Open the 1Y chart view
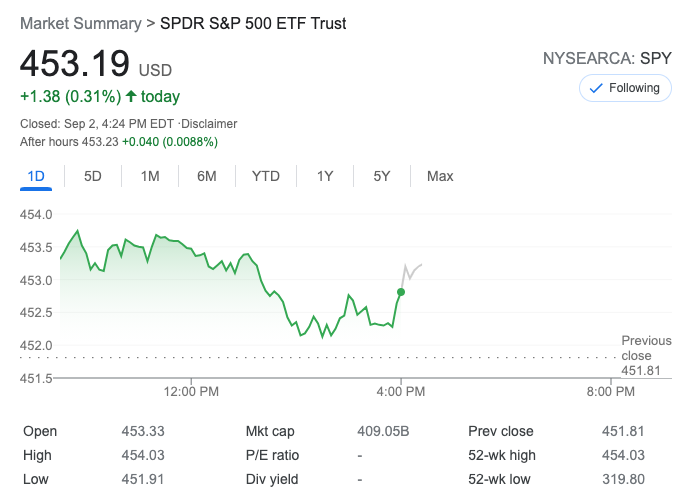The image size is (687, 499). (325, 176)
